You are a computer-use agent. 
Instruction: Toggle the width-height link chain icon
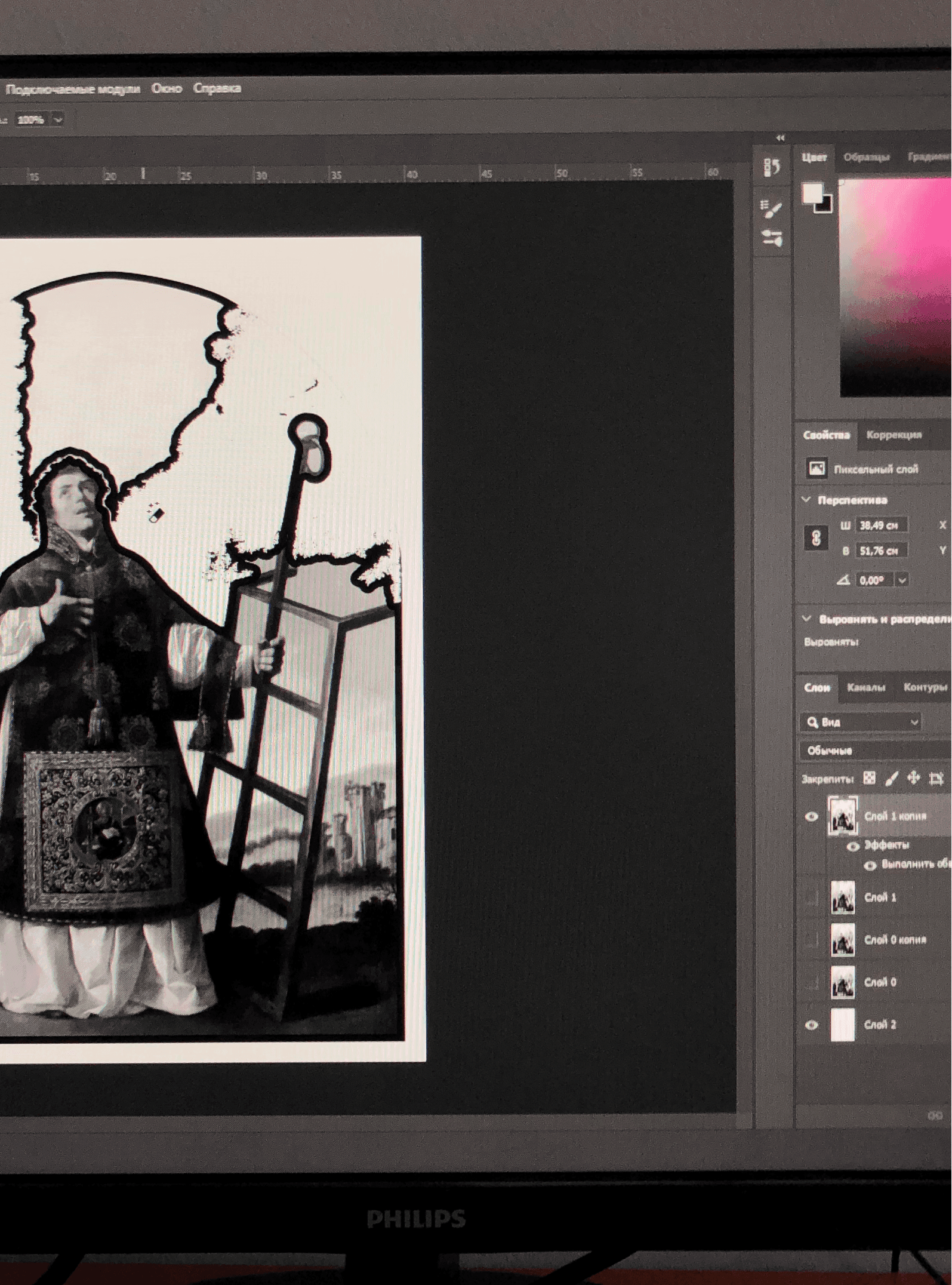816,538
